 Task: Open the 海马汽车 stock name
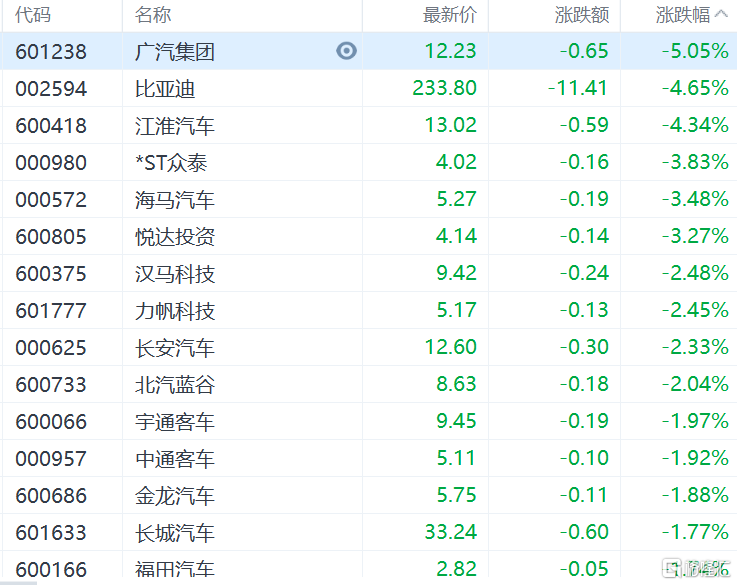[175, 200]
